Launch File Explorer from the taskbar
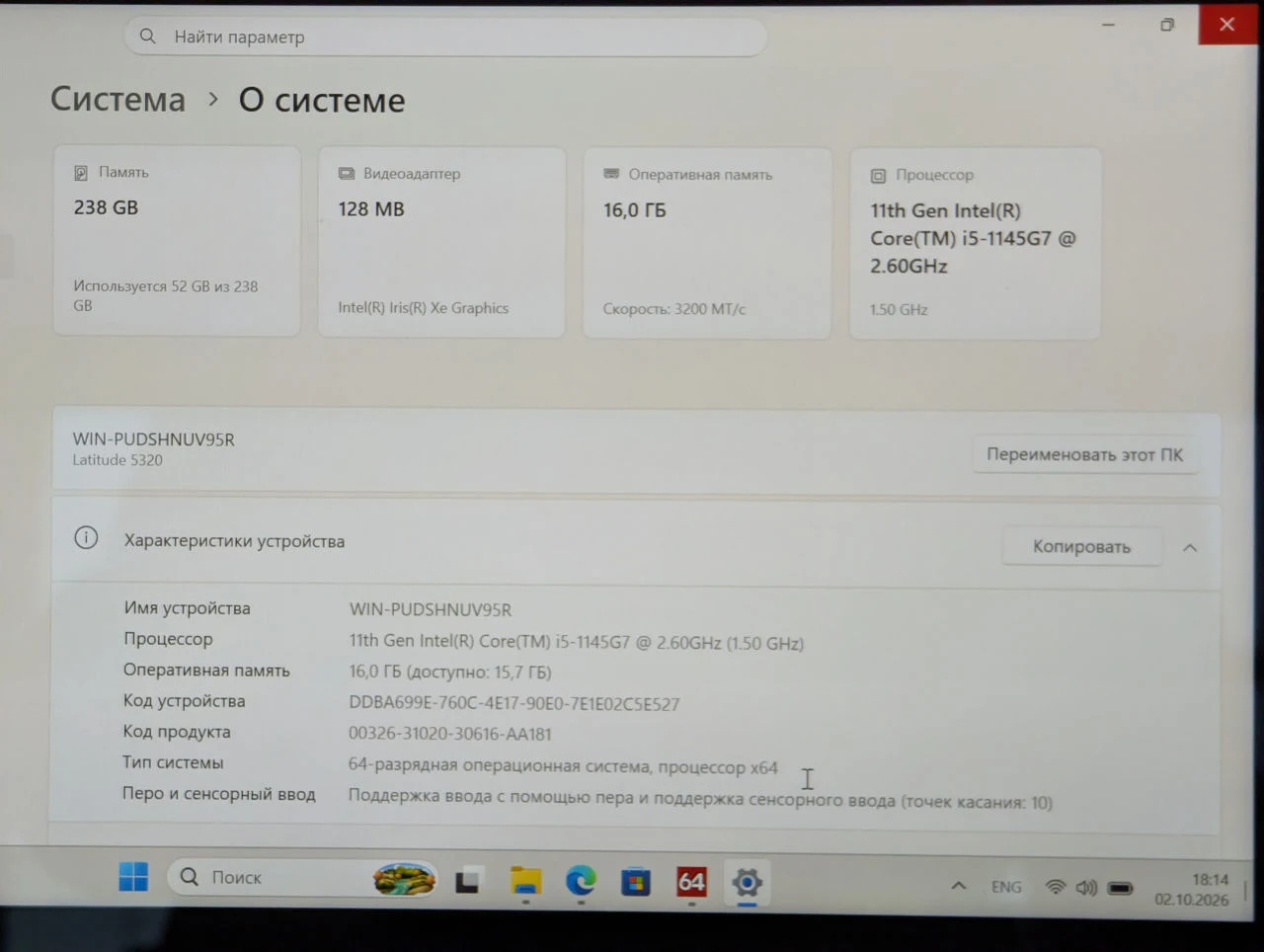Viewport: 1264px width, 952px height. (525, 880)
